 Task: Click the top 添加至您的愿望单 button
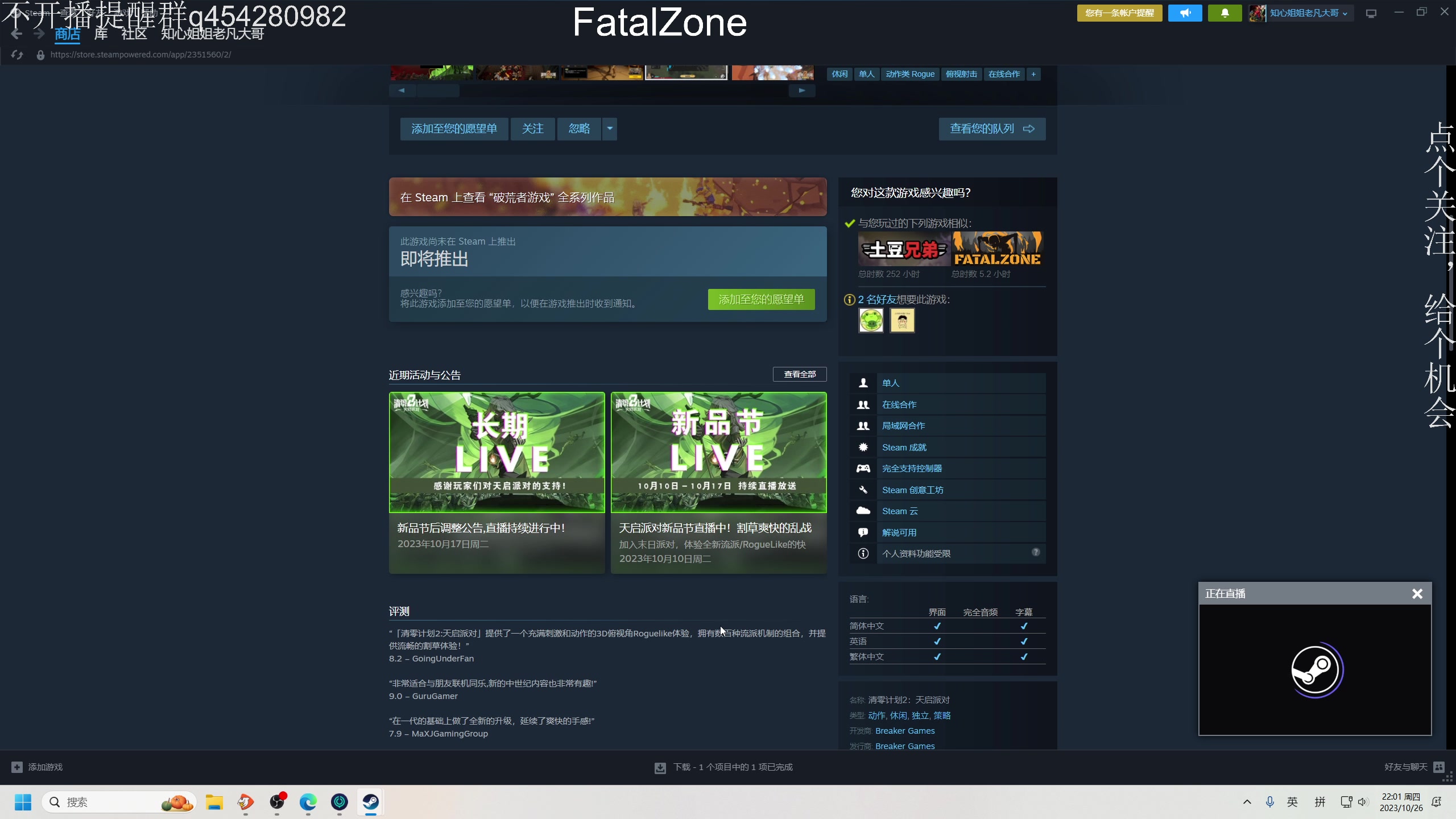point(454,129)
